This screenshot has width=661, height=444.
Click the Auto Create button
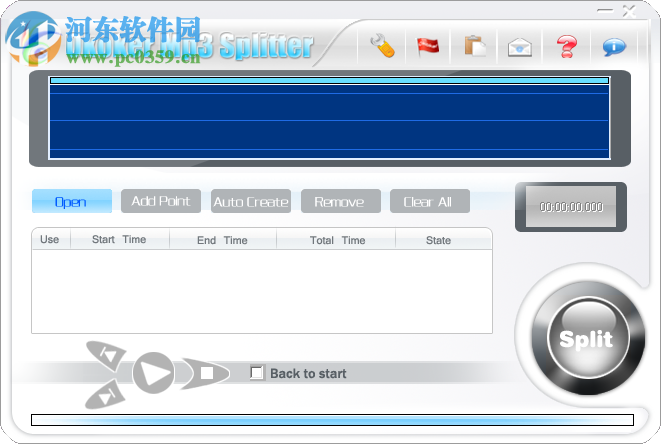pyautogui.click(x=251, y=201)
